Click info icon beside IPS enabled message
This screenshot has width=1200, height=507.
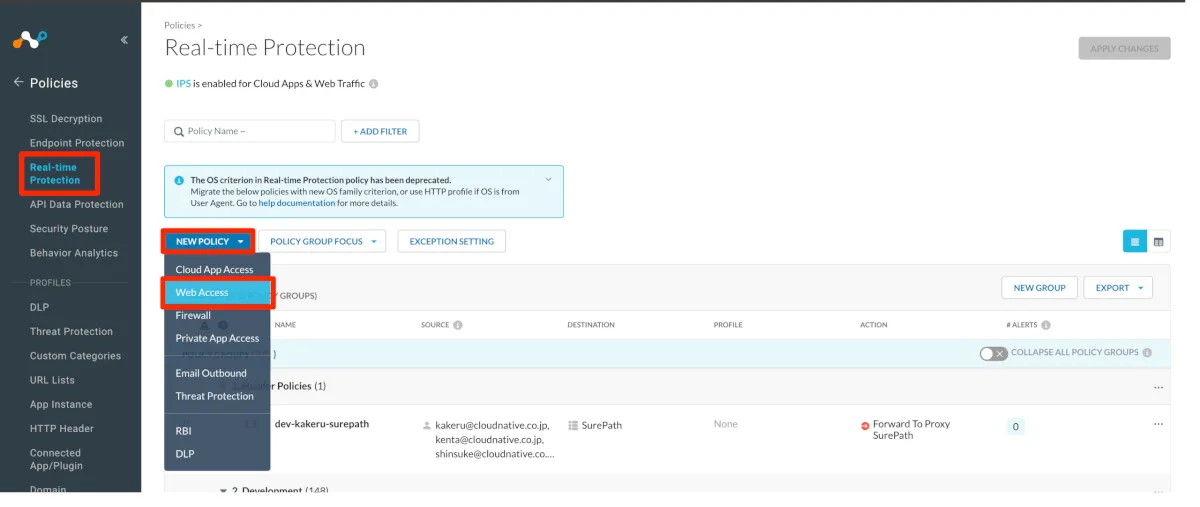[374, 84]
